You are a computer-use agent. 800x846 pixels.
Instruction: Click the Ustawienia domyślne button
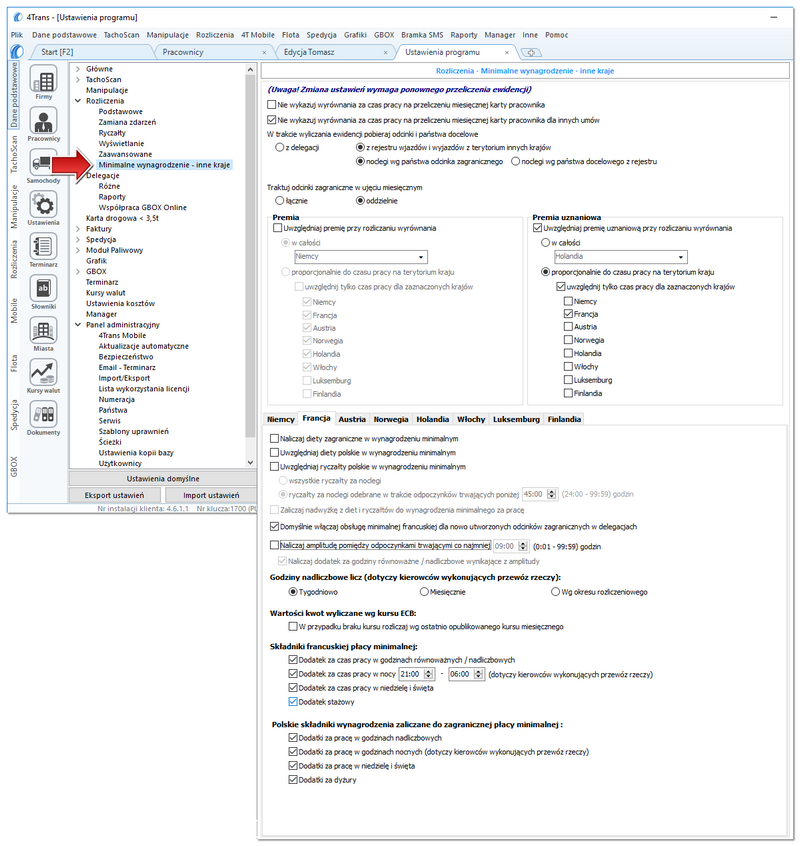pyautogui.click(x=163, y=479)
